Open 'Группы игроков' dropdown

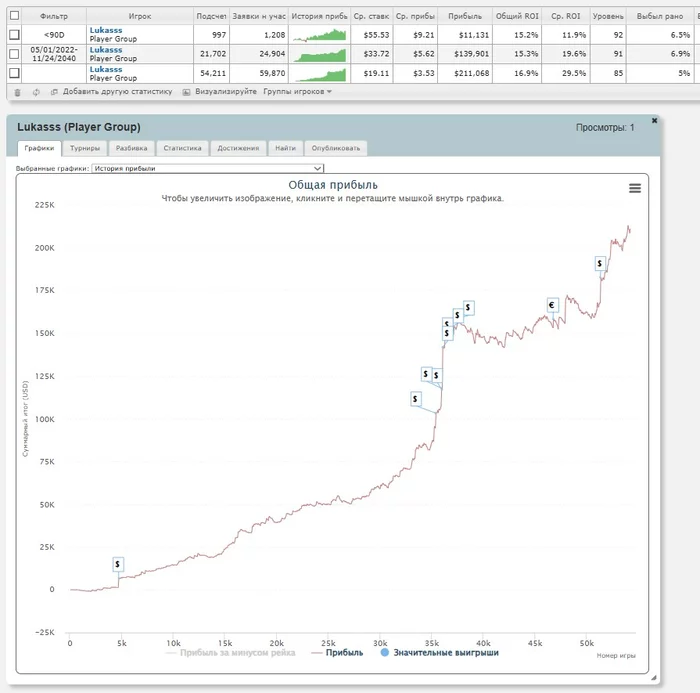(x=297, y=92)
